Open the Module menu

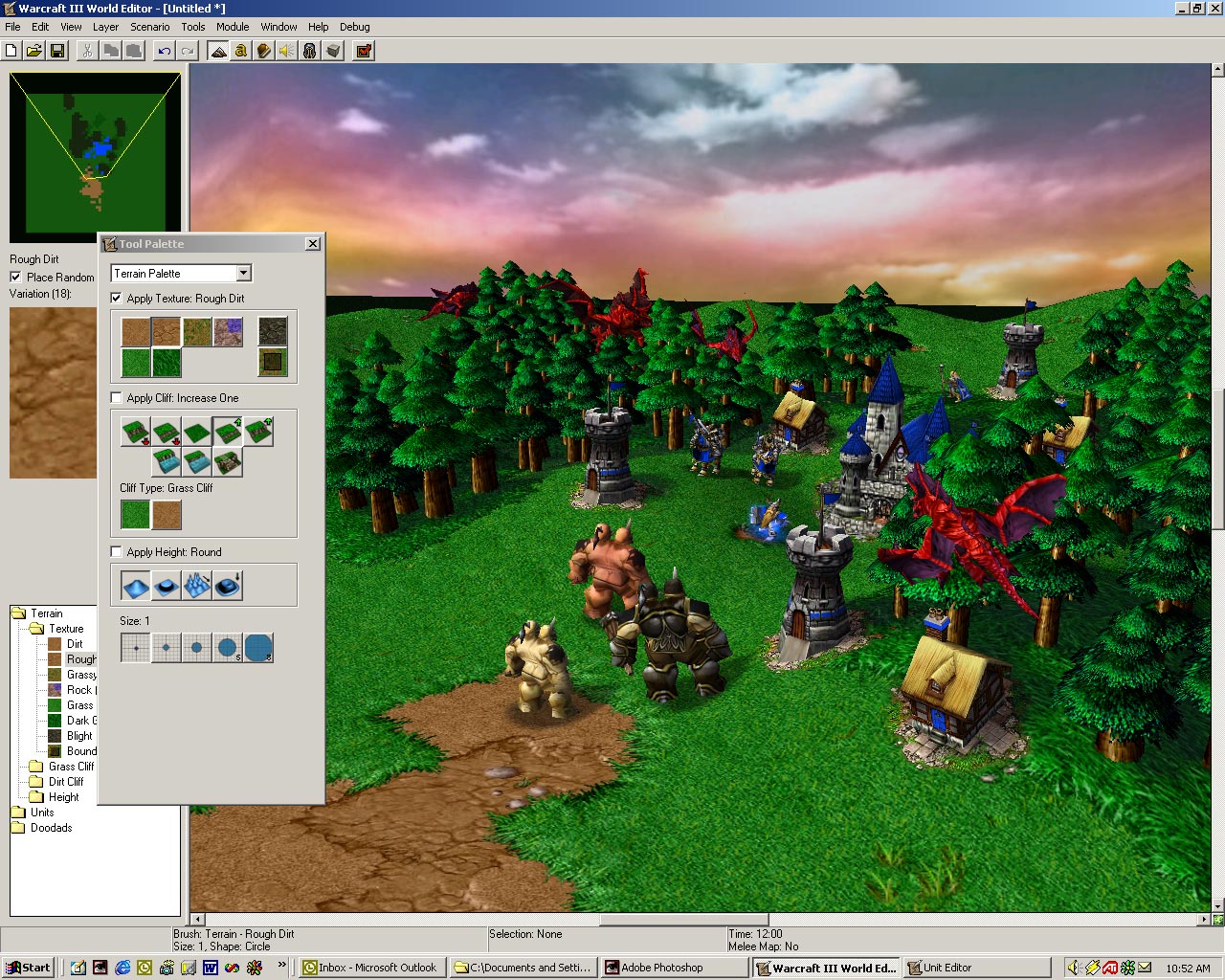coord(232,27)
